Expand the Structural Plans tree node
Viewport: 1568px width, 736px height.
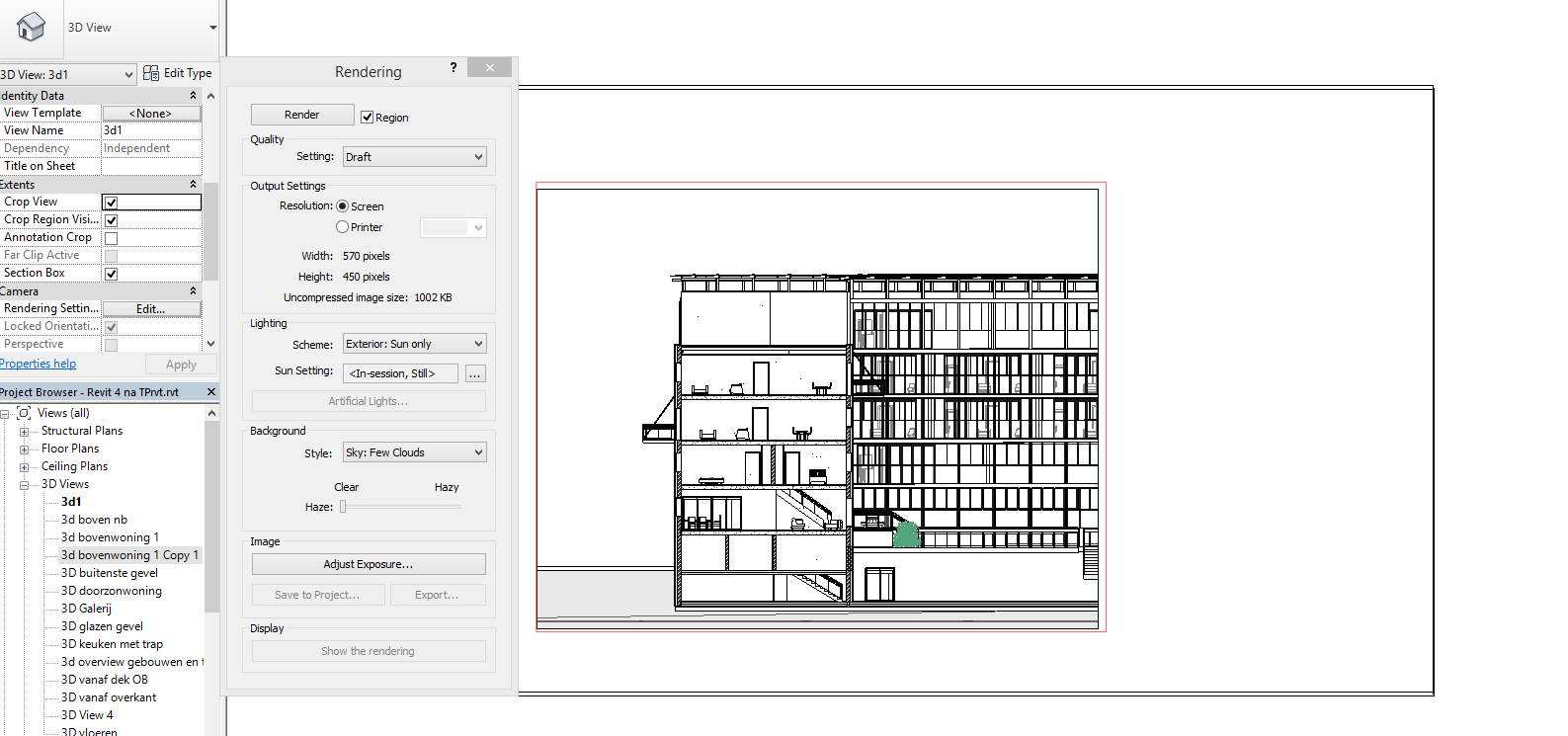(x=25, y=432)
